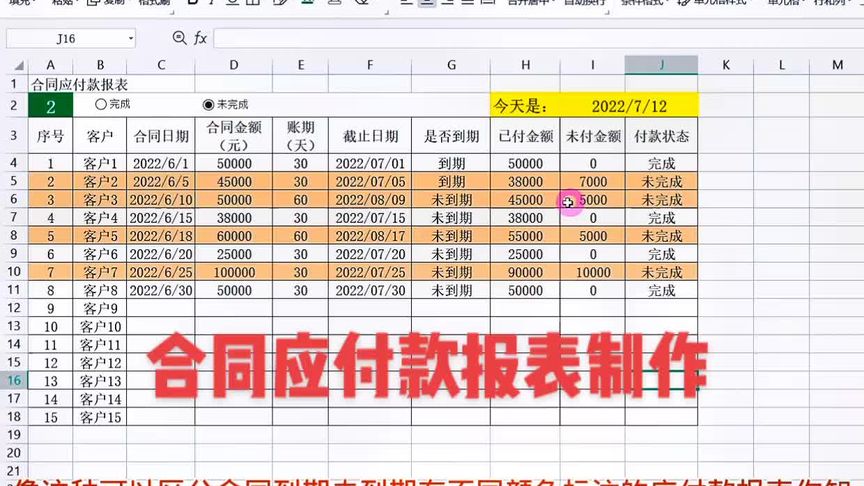The width and height of the screenshot is (864, 486).
Task: Click paid amount 55000
Action: coord(525,236)
